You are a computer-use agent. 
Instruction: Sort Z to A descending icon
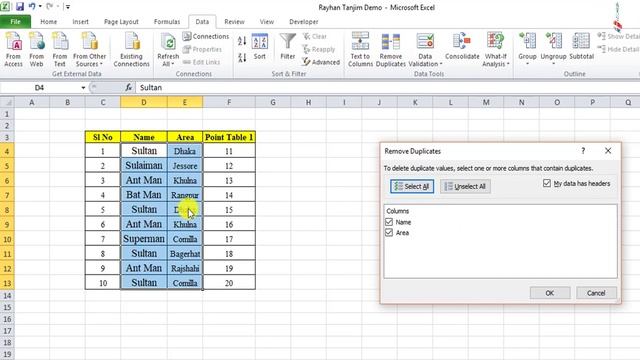coord(242,58)
